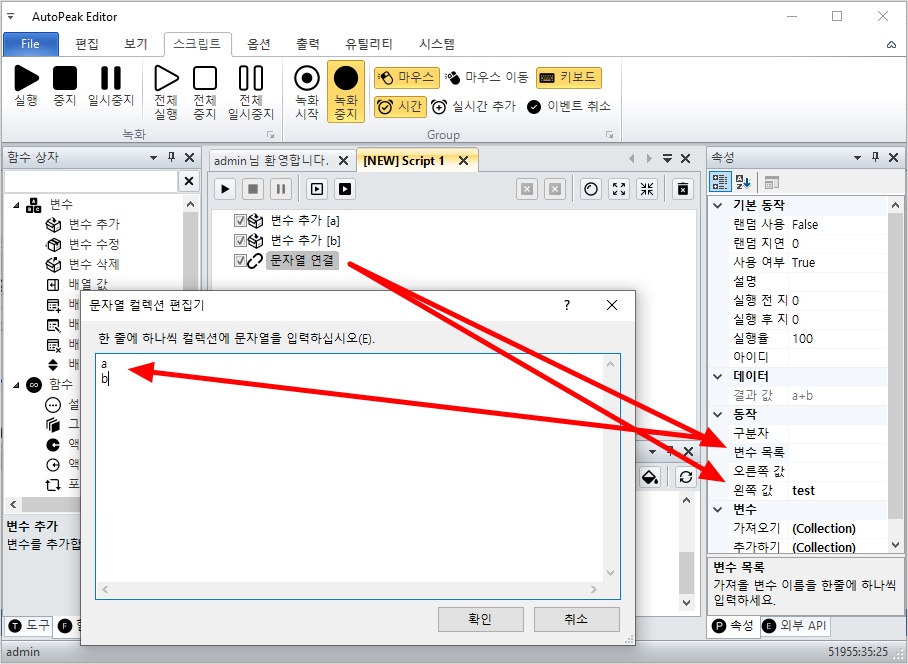Uncheck the 변수 추가 [b] step
This screenshot has height=664, width=908.
point(240,240)
